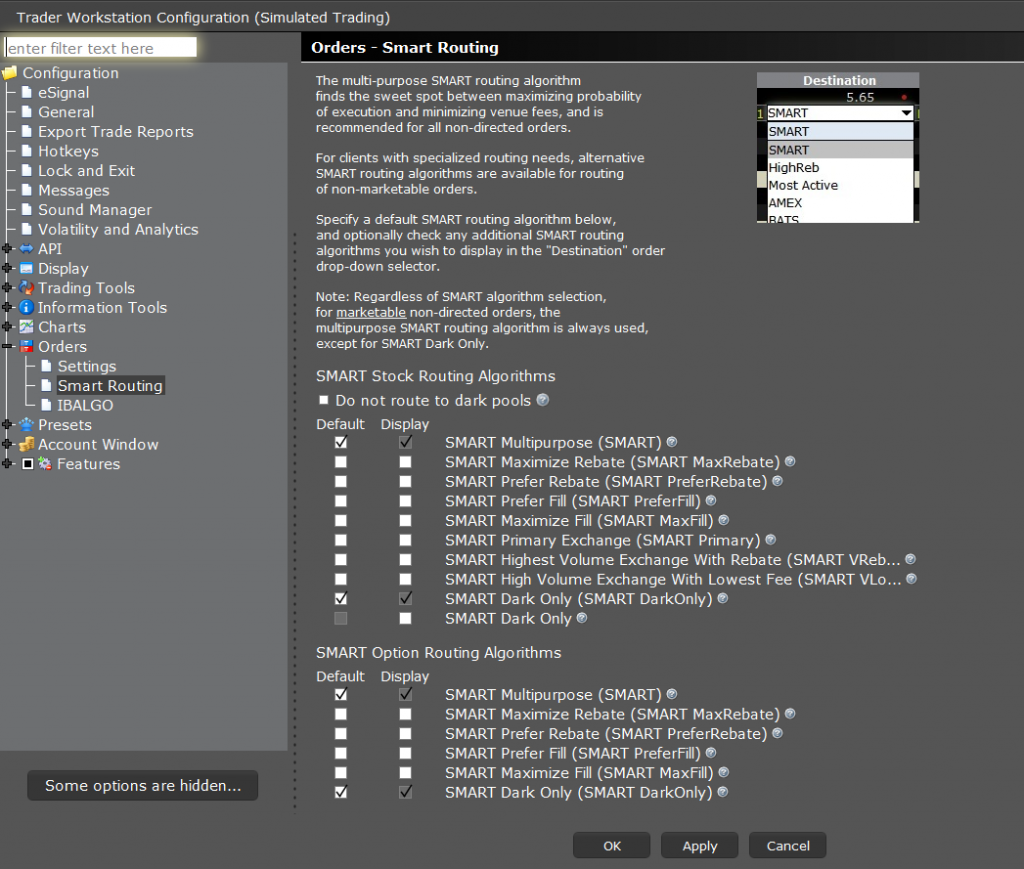Open help for option SMART Maximize Rebate
The width and height of the screenshot is (1024, 869).
click(790, 714)
